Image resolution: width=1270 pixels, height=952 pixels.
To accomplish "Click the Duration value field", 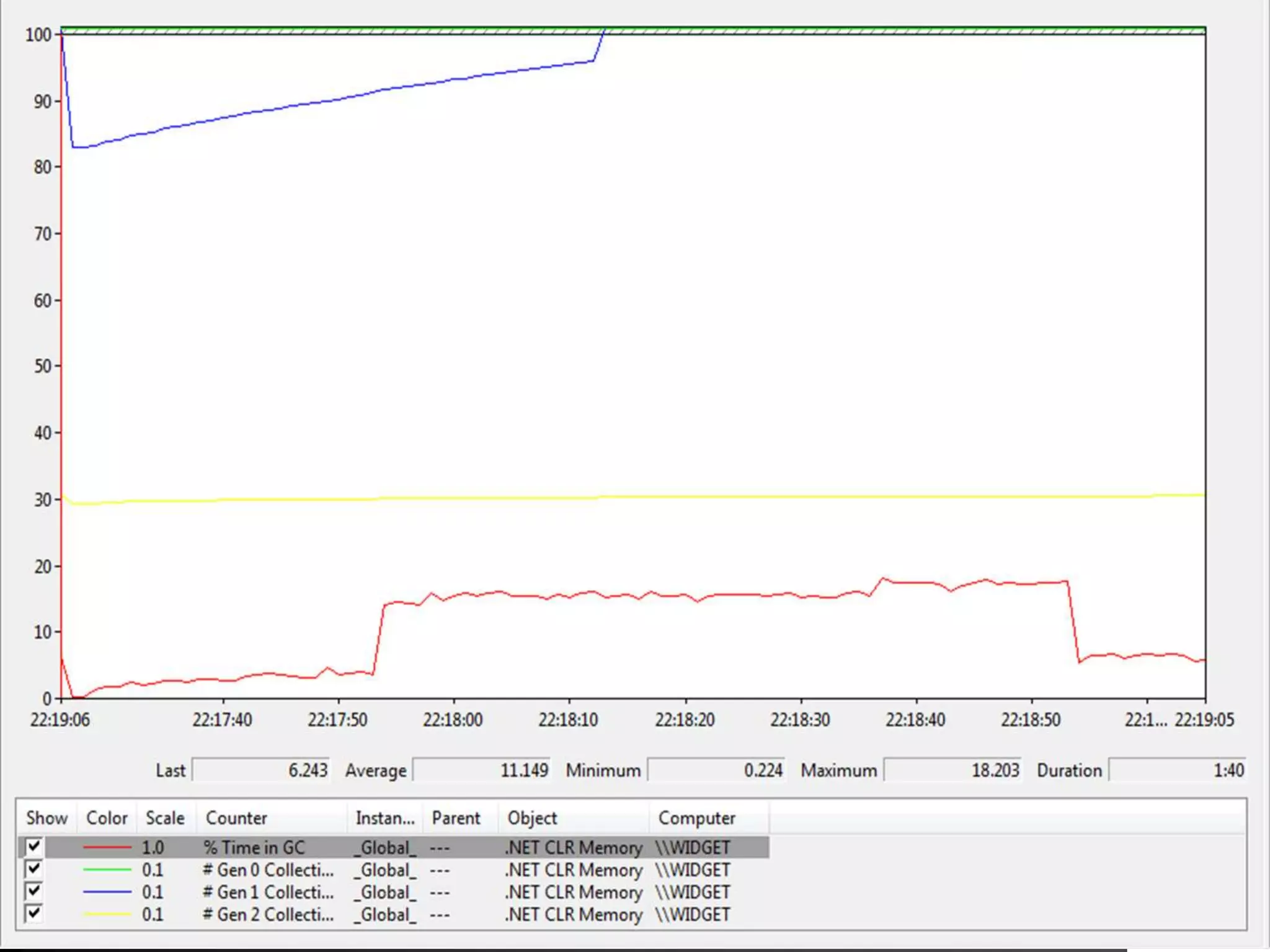I will pyautogui.click(x=1176, y=770).
